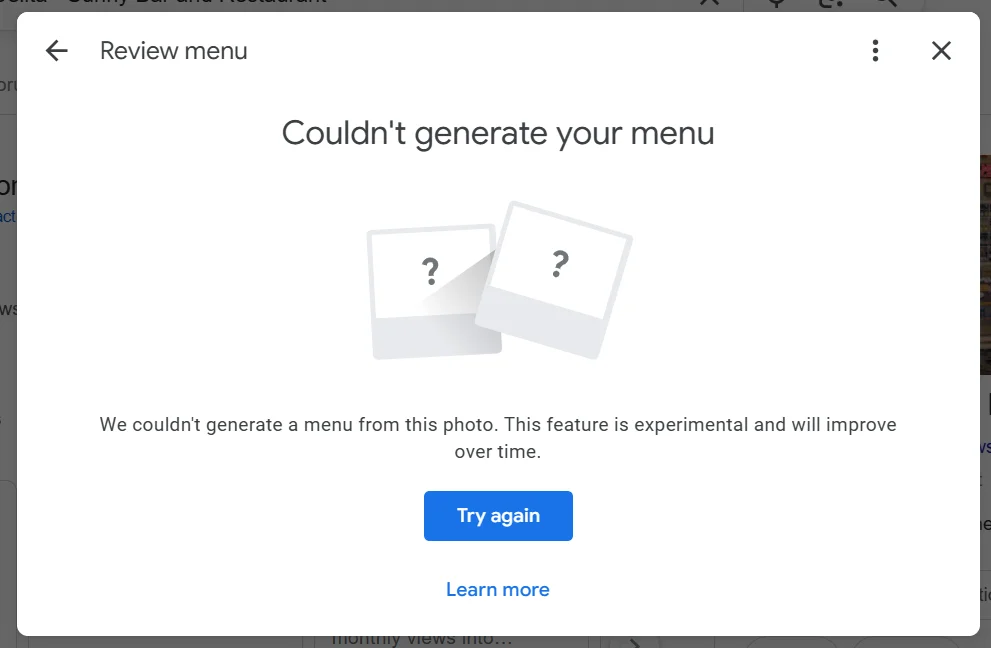Close the Review menu dialog
The height and width of the screenshot is (648, 991).
point(941,51)
